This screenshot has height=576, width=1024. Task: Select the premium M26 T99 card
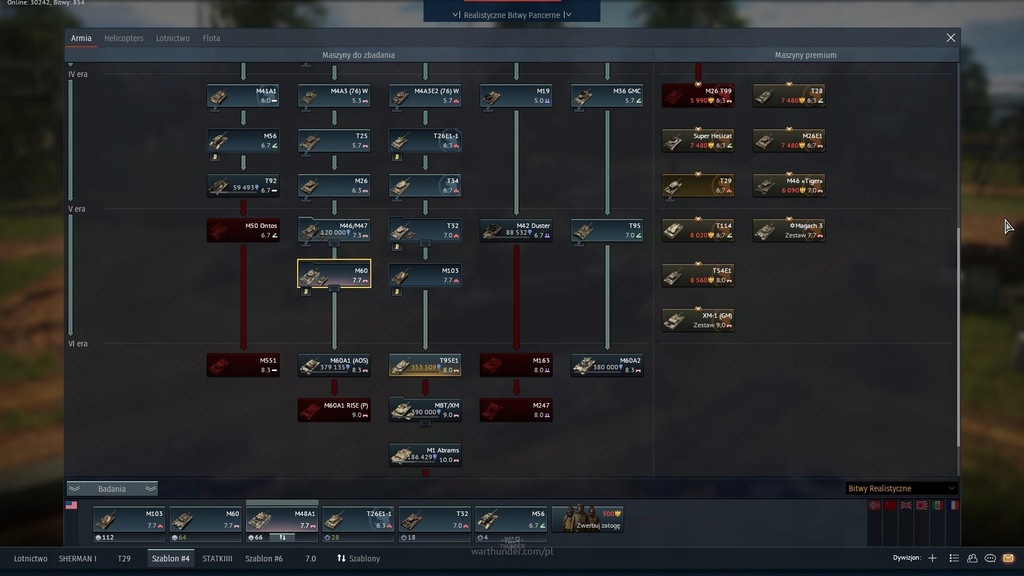(x=698, y=95)
